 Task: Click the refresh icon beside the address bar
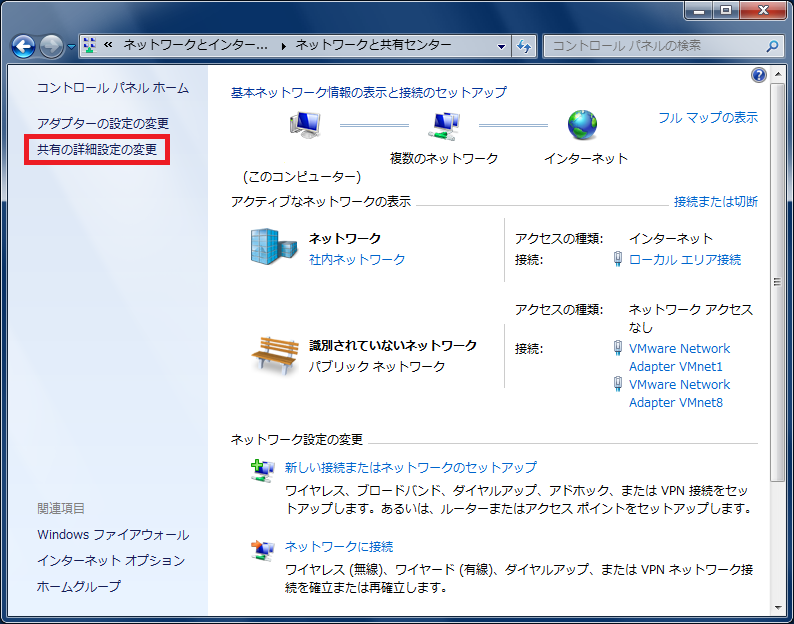[525, 46]
